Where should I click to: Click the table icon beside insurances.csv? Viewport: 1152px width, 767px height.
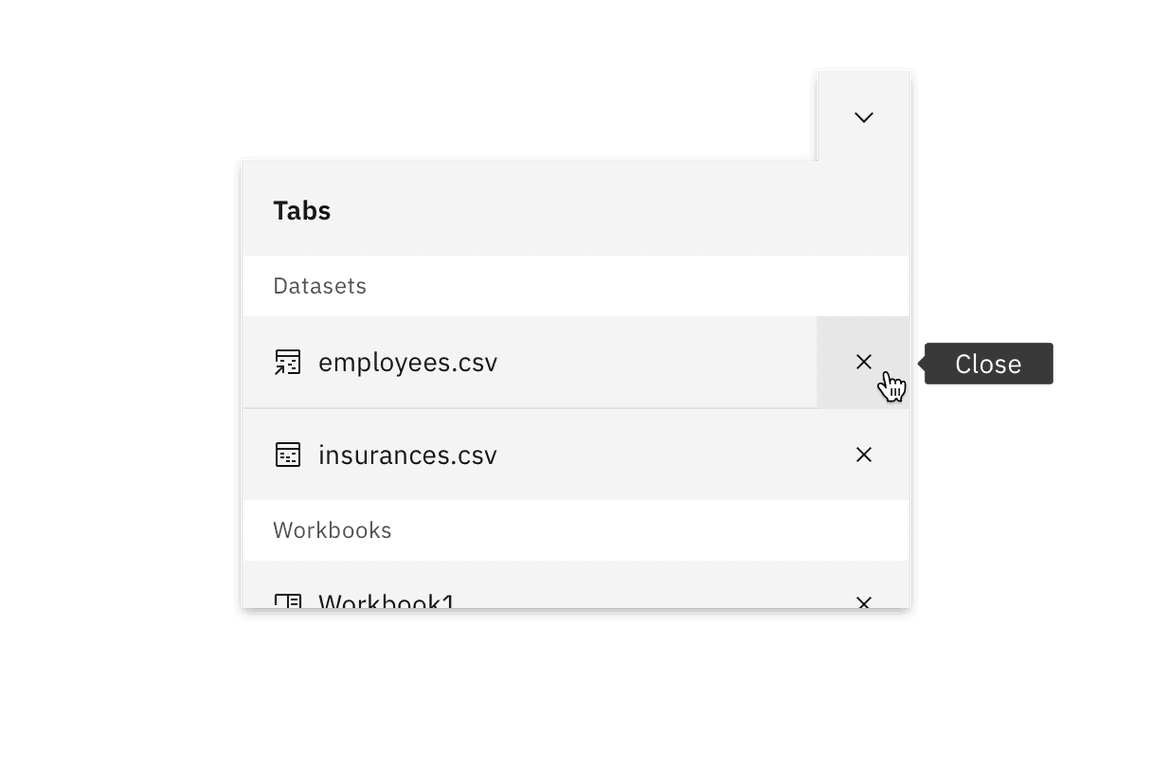(x=287, y=455)
